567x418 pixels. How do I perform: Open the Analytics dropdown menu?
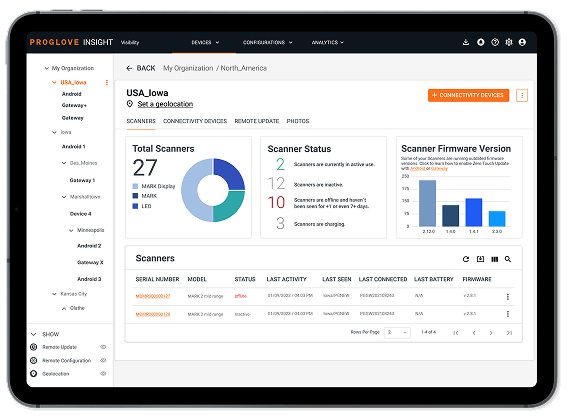pyautogui.click(x=328, y=42)
